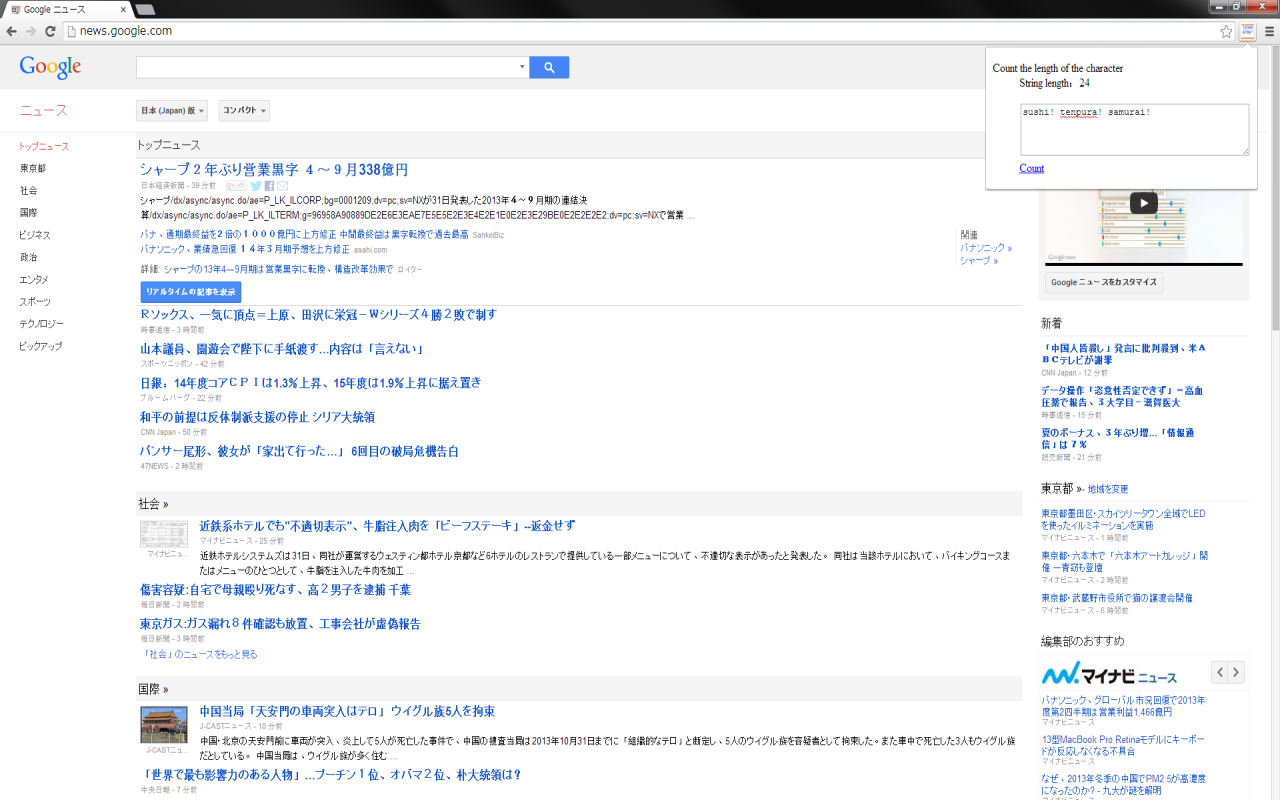Click the browser Back arrow
Viewport: 1280px width, 800px height.
(12, 31)
